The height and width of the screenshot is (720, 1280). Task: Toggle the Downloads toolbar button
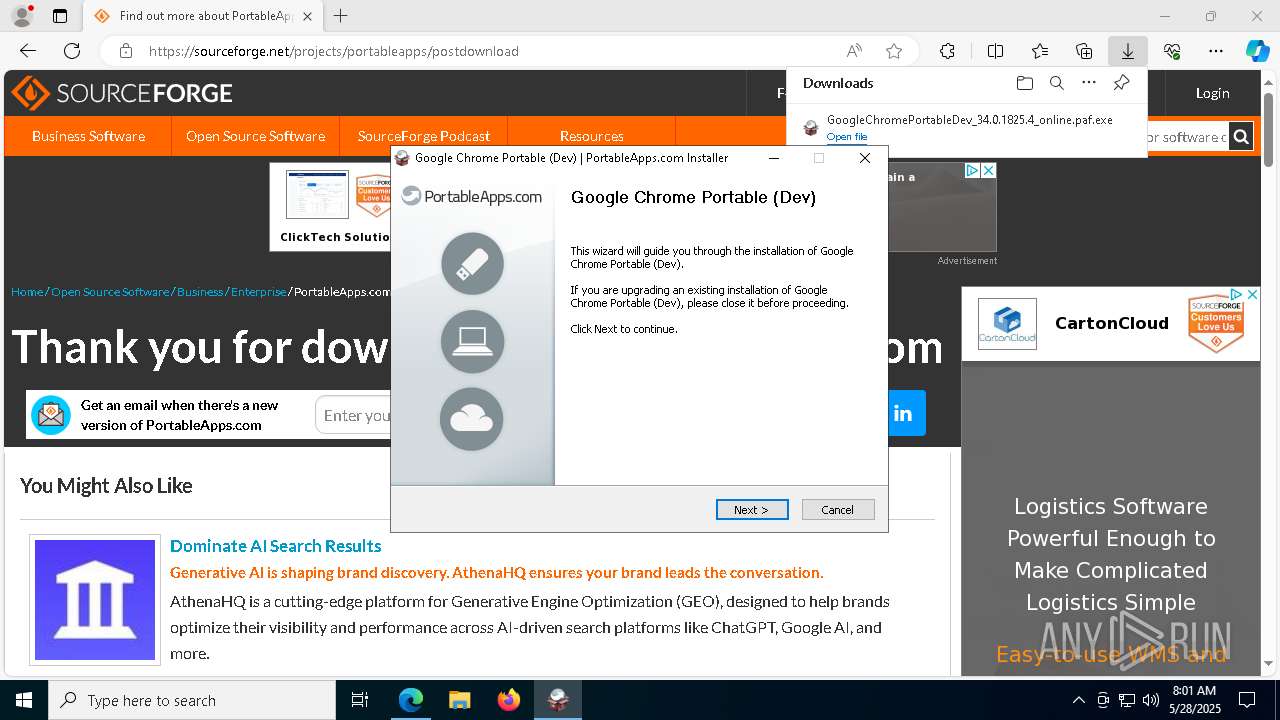coord(1128,51)
